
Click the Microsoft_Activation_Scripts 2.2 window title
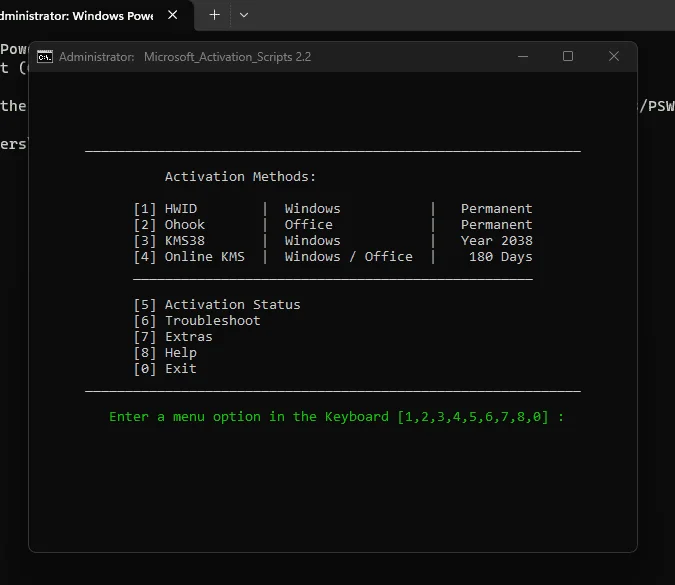227,57
